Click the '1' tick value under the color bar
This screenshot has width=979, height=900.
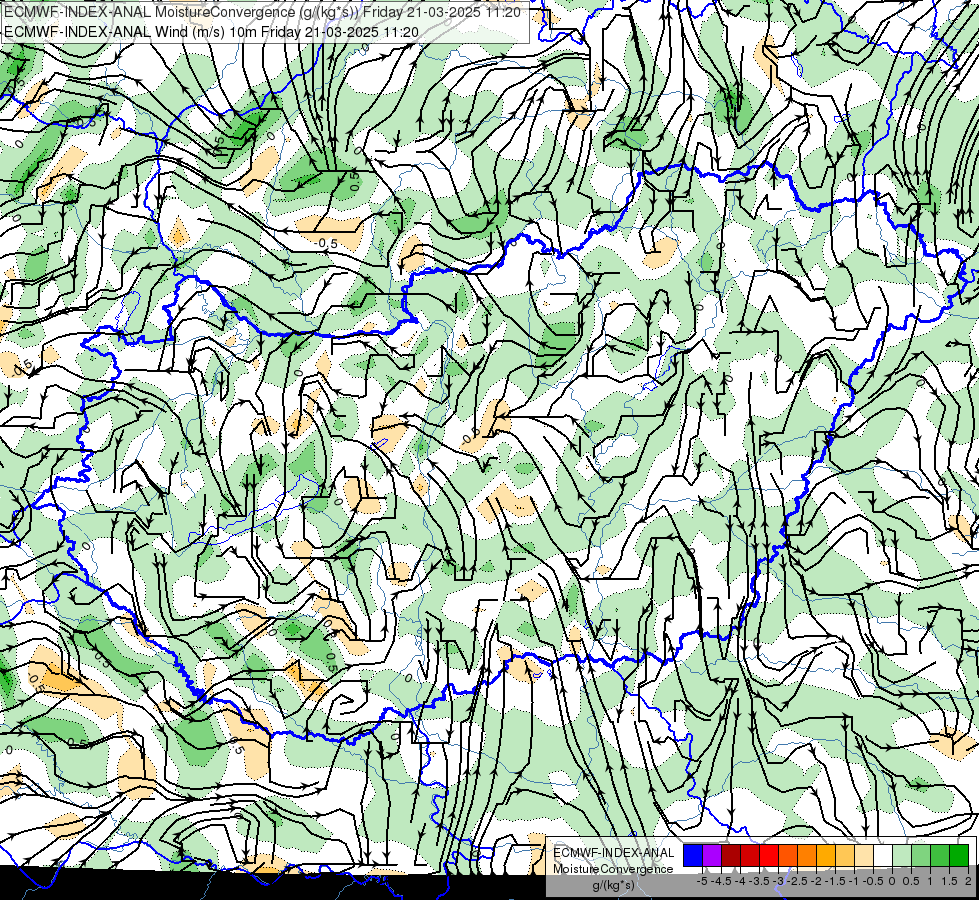pyautogui.click(x=930, y=881)
